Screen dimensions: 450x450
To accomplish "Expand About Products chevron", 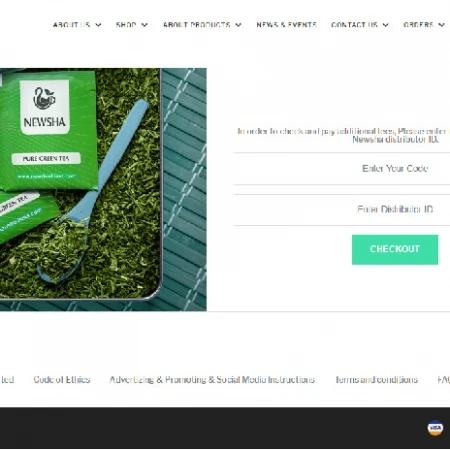I will [238, 25].
